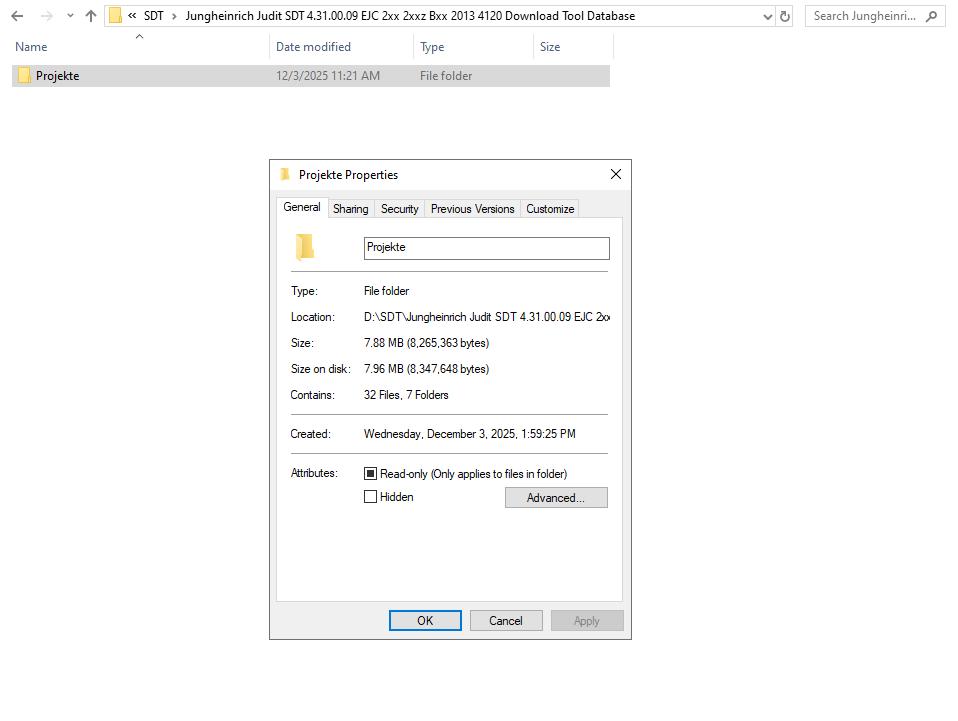Viewport: 958px width, 721px height.
Task: Confirm the dialog with OK
Action: tap(425, 621)
